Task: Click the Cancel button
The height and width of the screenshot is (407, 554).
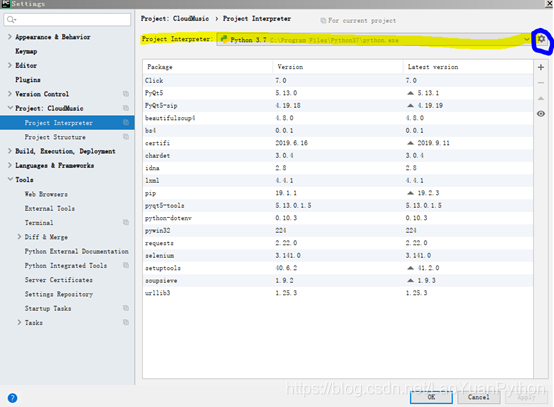Action: [479, 397]
